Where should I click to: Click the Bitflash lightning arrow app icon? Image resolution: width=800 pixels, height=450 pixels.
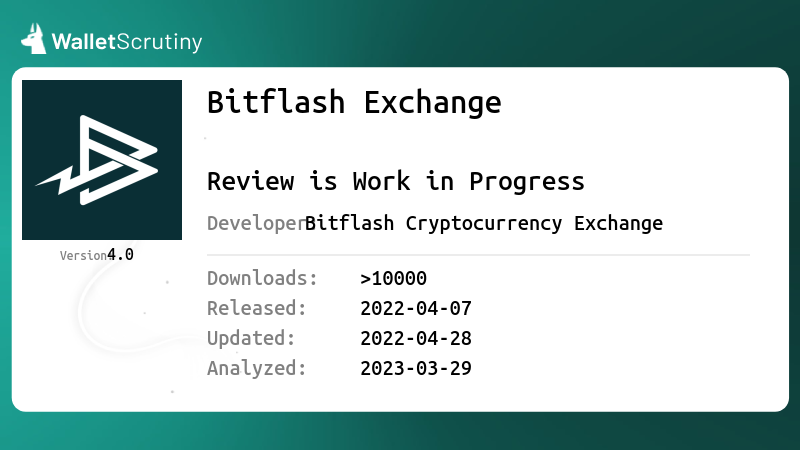tap(102, 160)
